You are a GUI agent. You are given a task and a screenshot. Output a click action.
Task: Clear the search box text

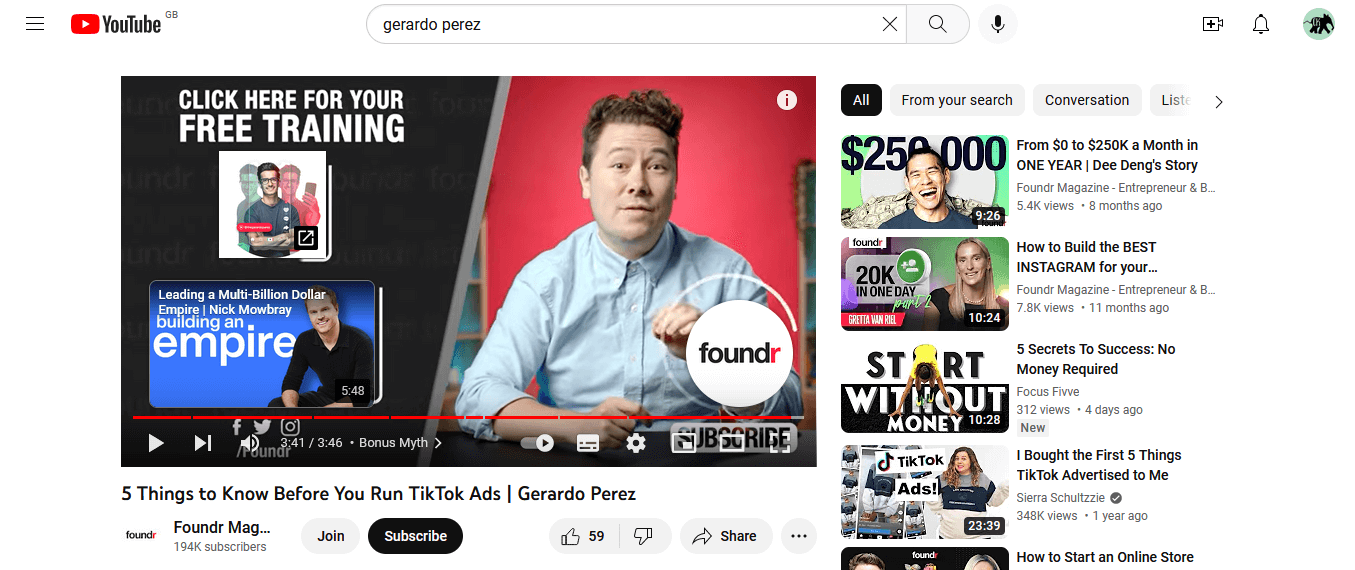(889, 24)
